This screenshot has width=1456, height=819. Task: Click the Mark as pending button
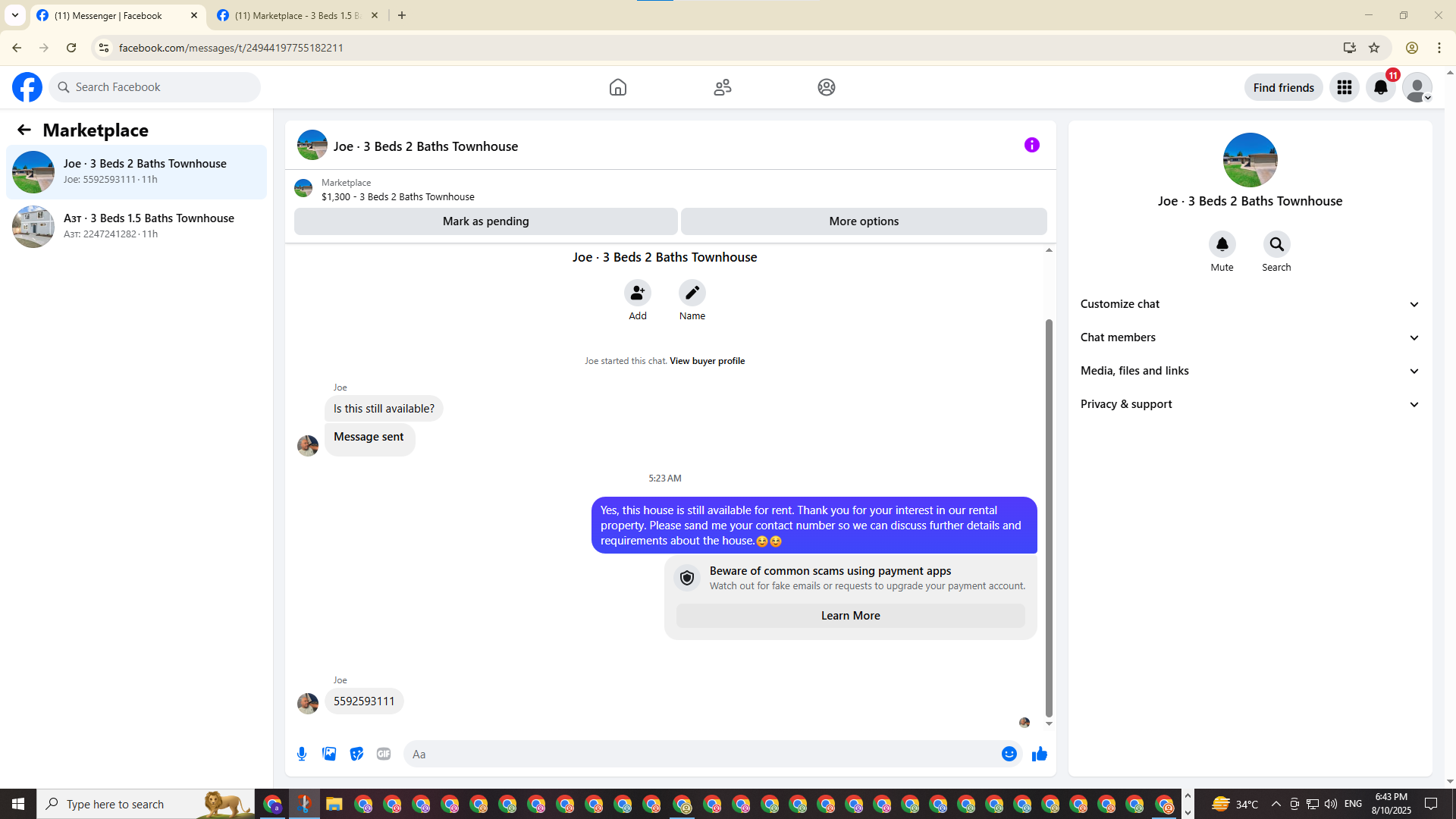485,221
